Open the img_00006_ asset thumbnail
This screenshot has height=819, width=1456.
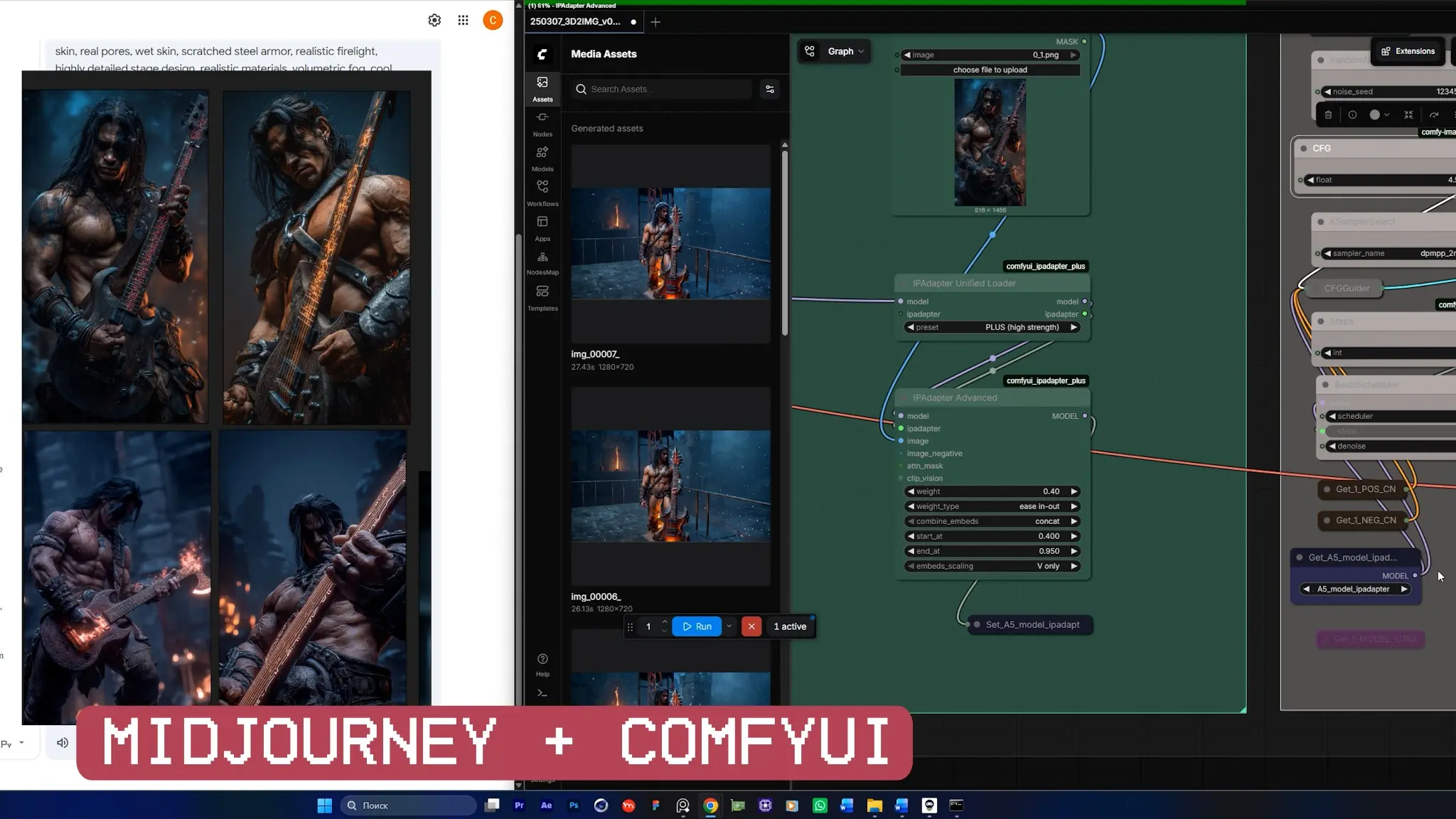point(670,486)
